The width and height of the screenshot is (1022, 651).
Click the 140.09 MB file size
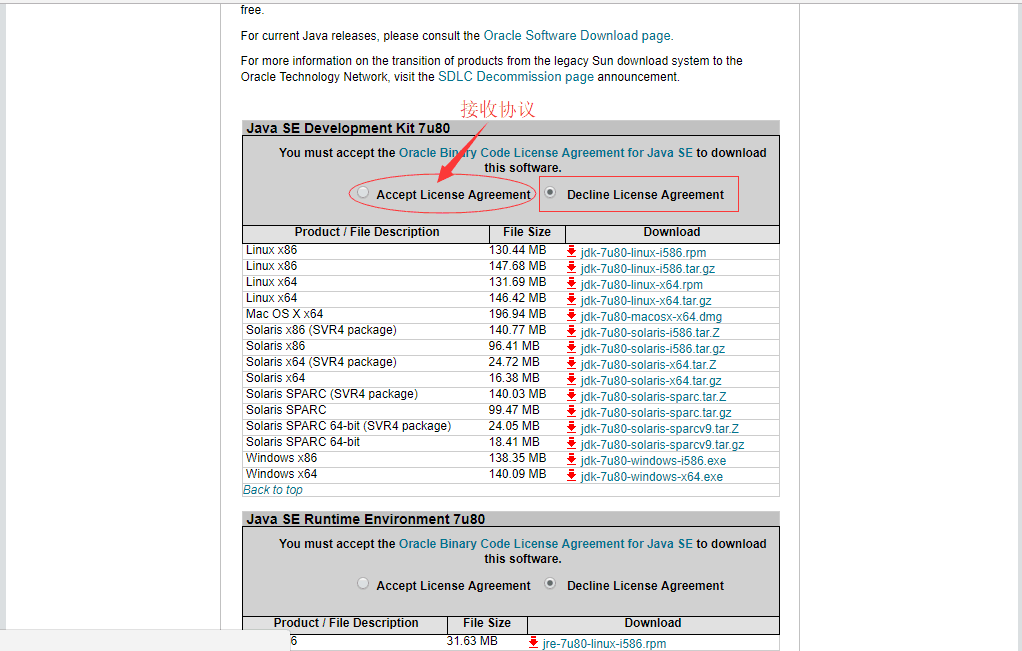518,474
